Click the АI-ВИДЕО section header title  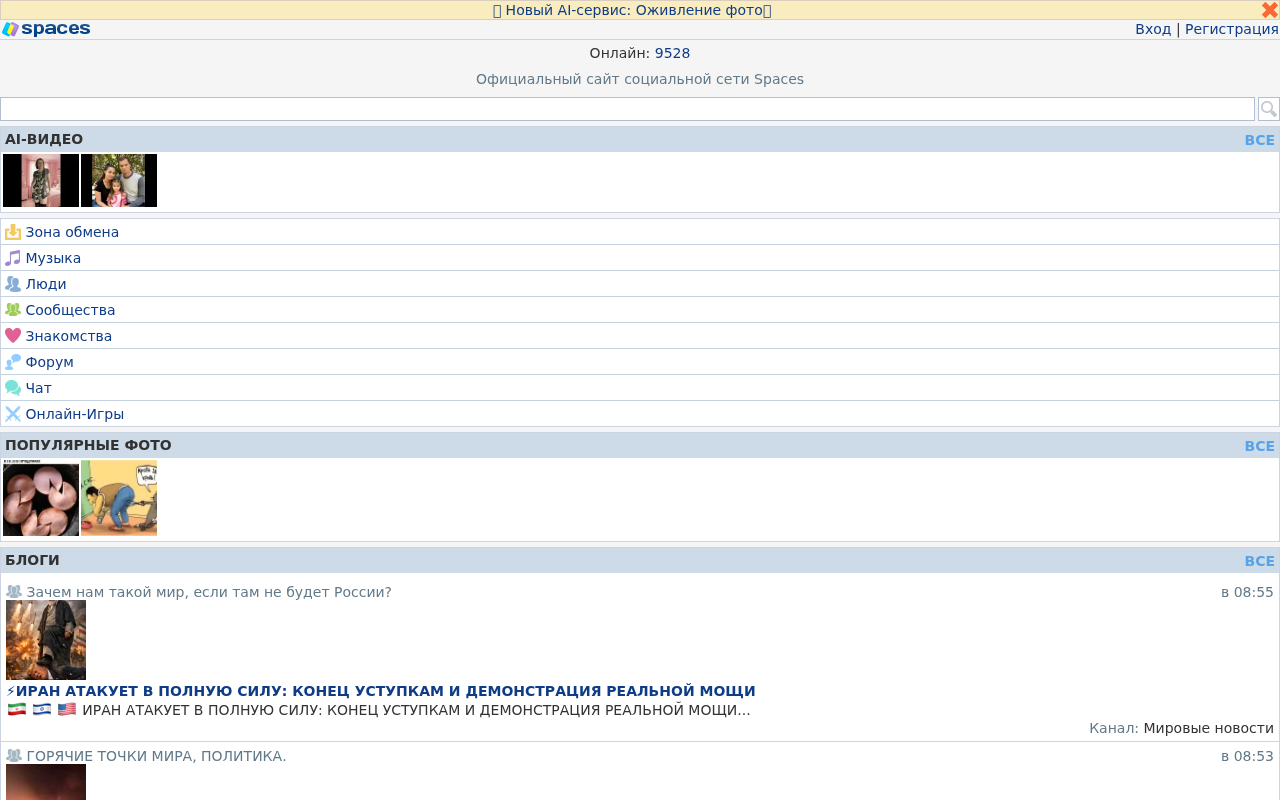[44, 139]
